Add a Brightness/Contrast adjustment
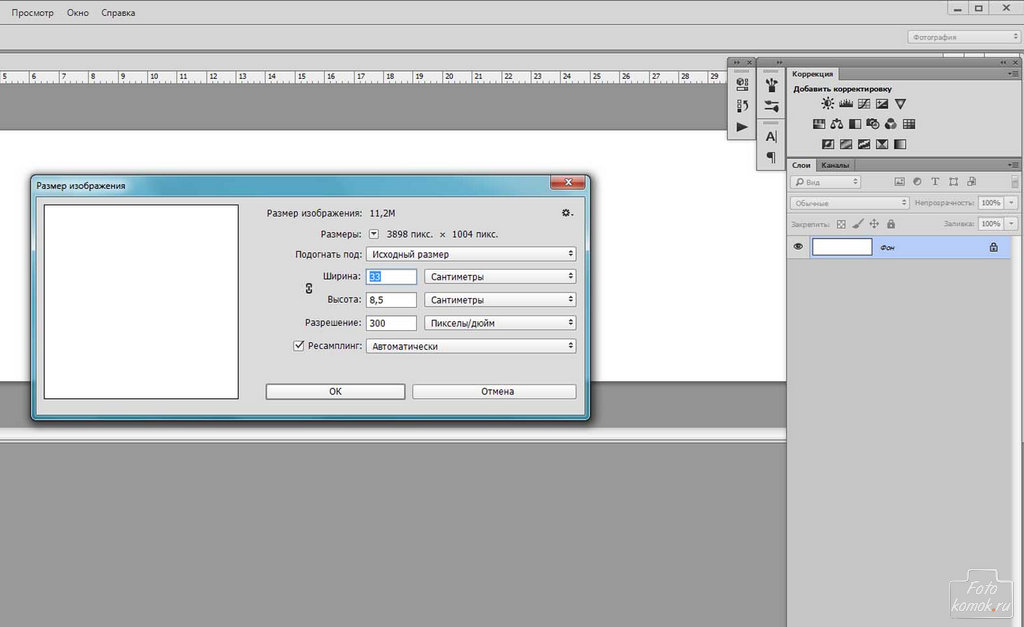Image resolution: width=1024 pixels, height=627 pixels. pyautogui.click(x=827, y=103)
